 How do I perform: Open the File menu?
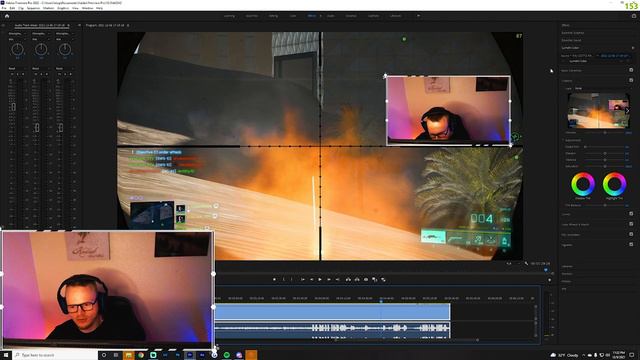click(x=4, y=8)
